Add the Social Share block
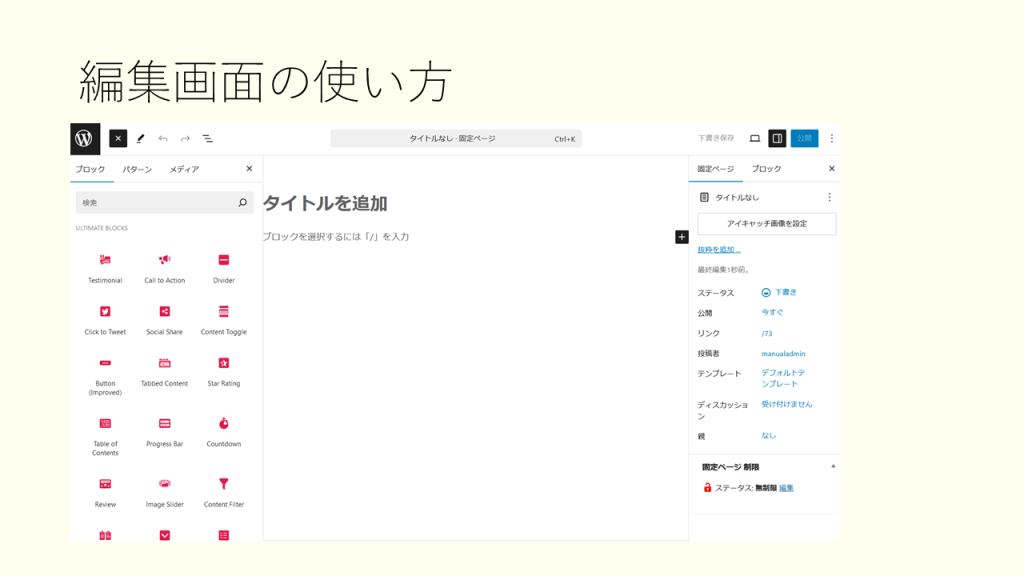The height and width of the screenshot is (576, 1024). tap(165, 318)
